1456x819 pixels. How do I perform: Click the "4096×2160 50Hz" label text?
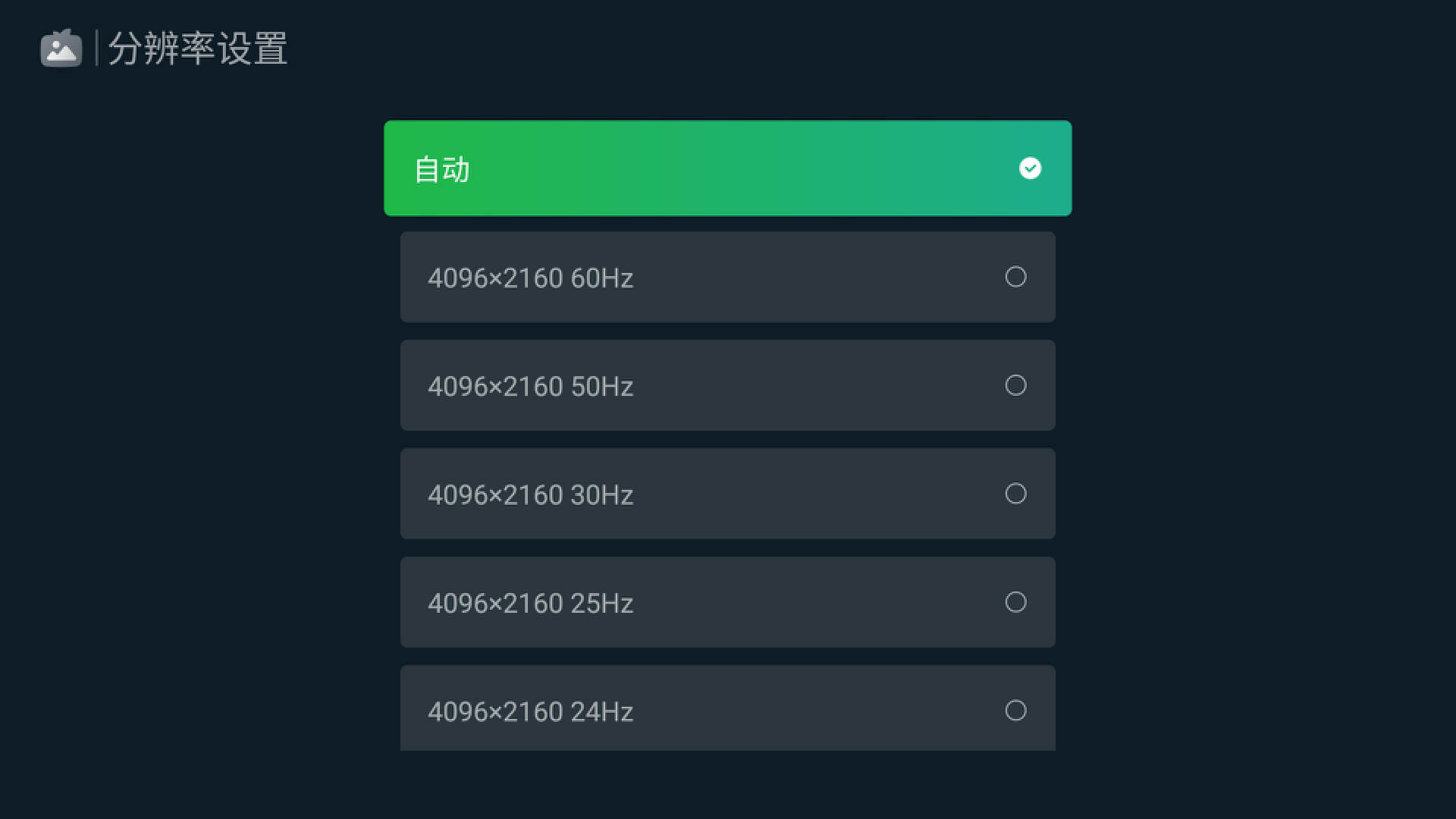[530, 387]
